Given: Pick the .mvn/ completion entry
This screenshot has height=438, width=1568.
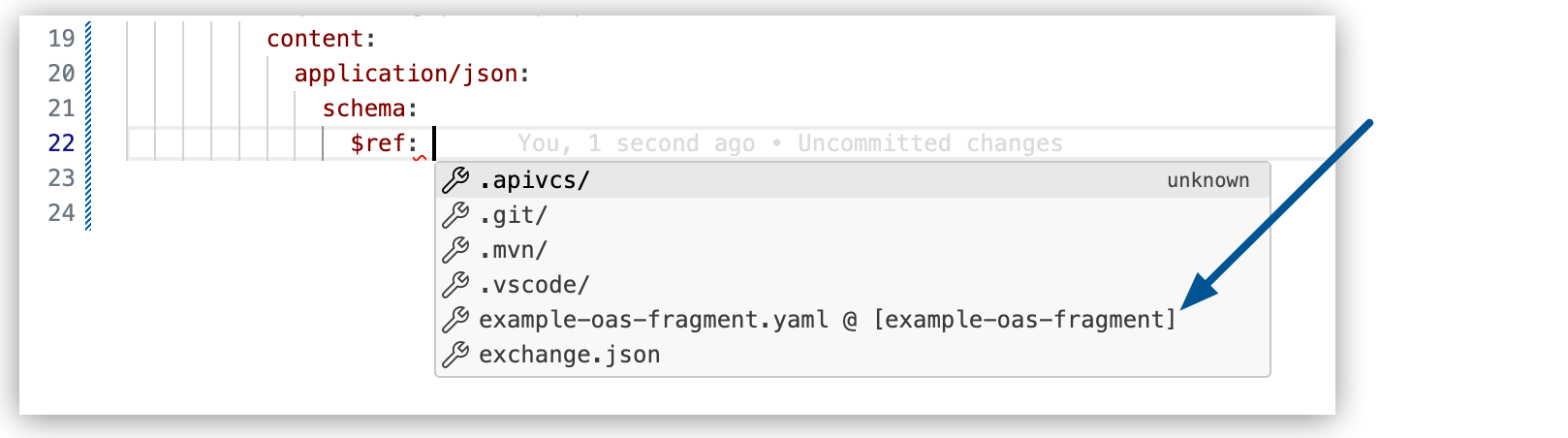Looking at the screenshot, I should click(514, 250).
